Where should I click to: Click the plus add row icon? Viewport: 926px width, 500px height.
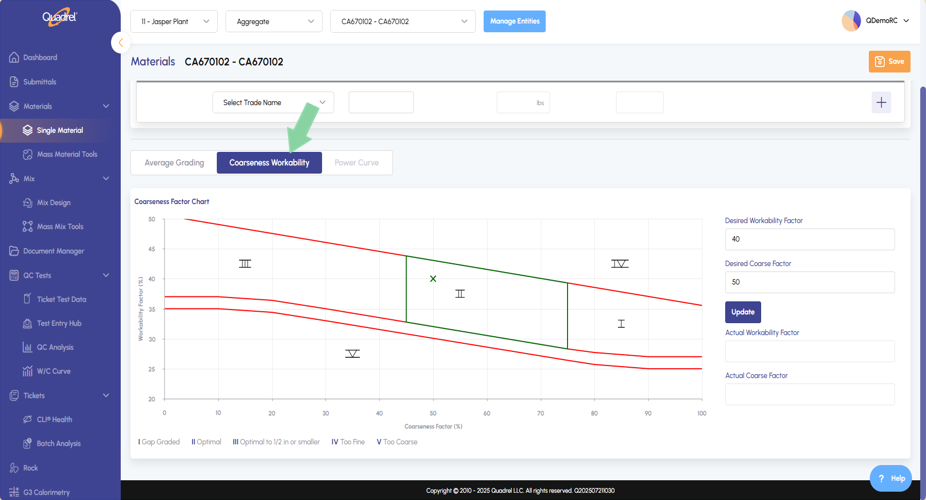click(x=881, y=102)
